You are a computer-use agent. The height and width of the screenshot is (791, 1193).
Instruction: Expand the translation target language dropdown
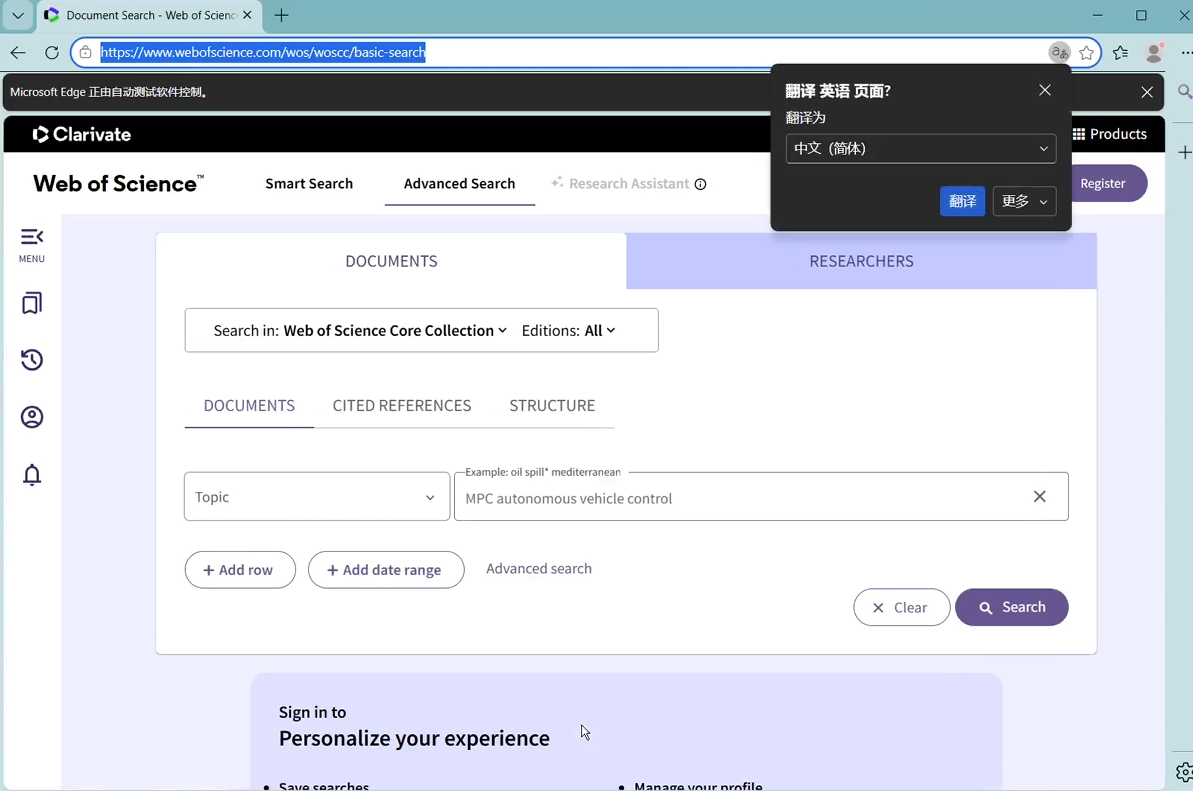[921, 148]
